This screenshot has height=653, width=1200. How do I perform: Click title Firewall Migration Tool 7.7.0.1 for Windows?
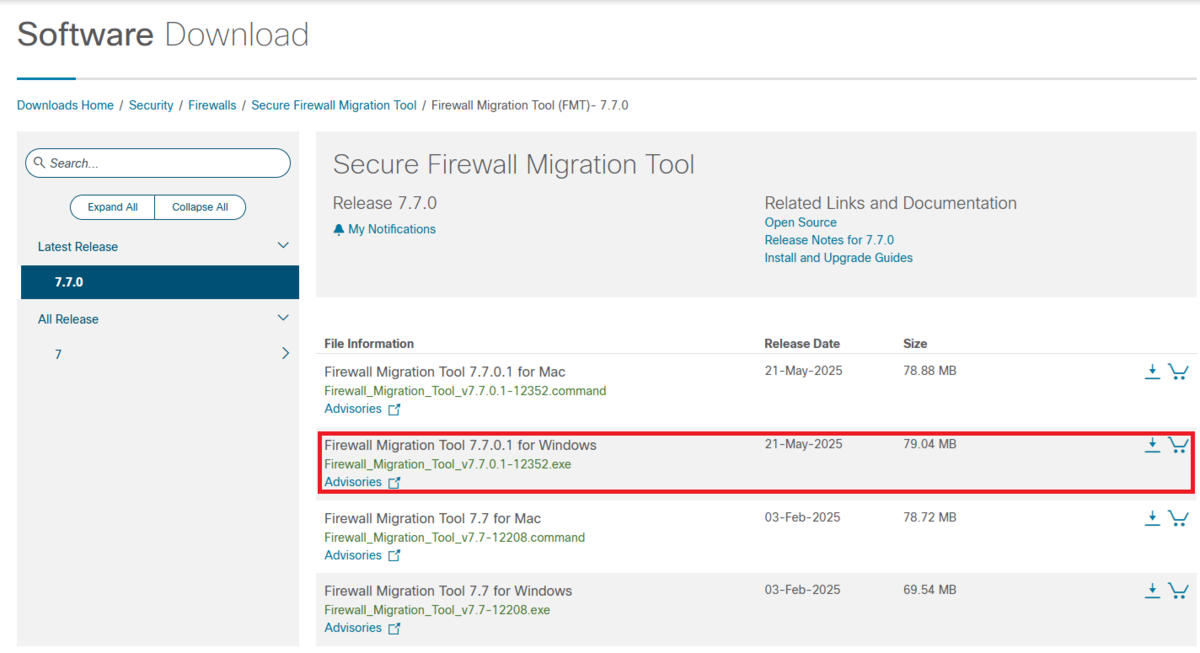click(460, 445)
